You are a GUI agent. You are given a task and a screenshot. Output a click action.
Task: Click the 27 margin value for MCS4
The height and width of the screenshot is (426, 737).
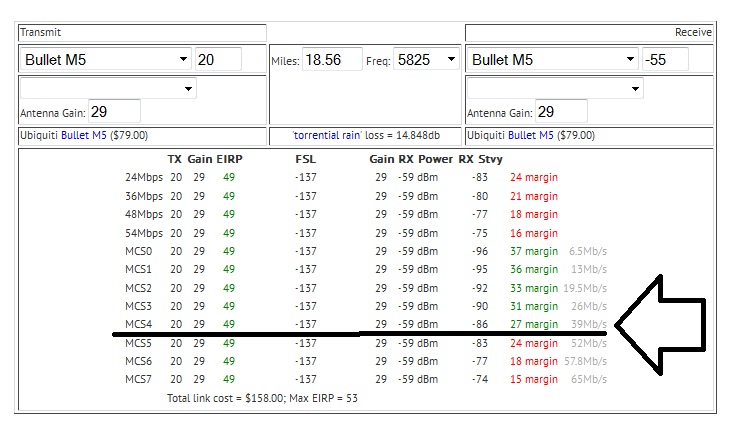click(x=534, y=324)
